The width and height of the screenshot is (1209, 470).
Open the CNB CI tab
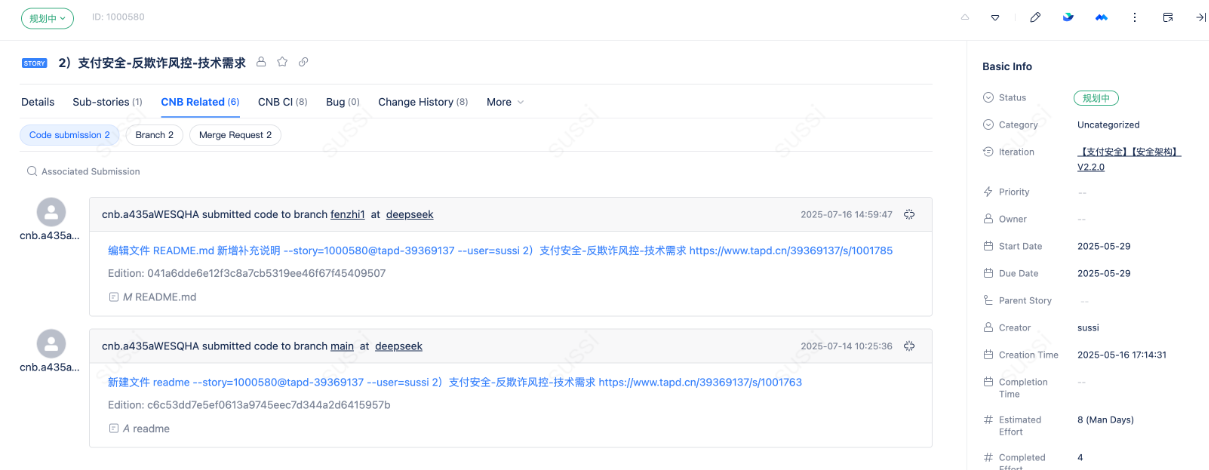tap(282, 102)
